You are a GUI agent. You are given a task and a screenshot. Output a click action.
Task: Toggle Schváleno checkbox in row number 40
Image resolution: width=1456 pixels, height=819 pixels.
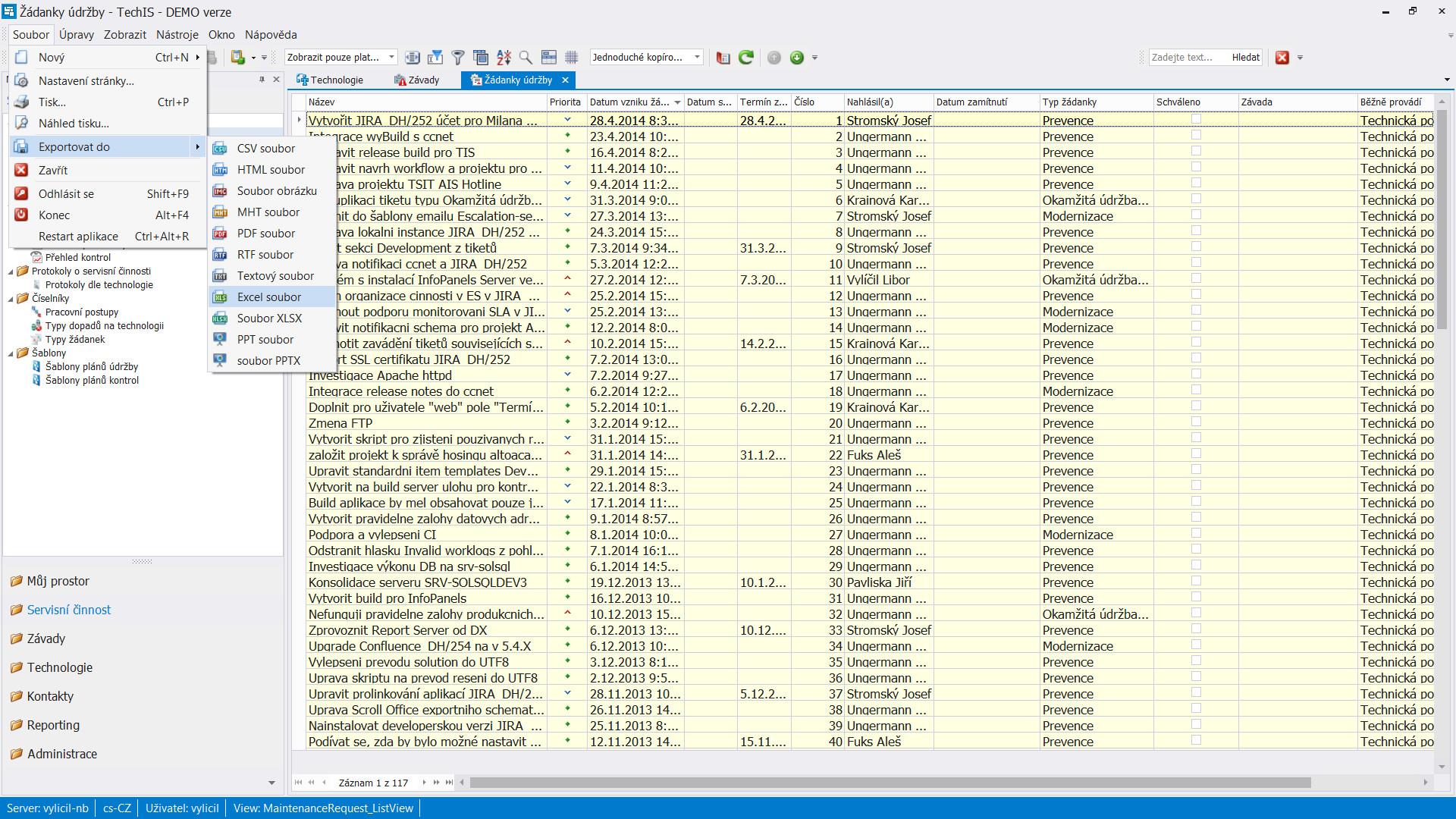[1196, 740]
